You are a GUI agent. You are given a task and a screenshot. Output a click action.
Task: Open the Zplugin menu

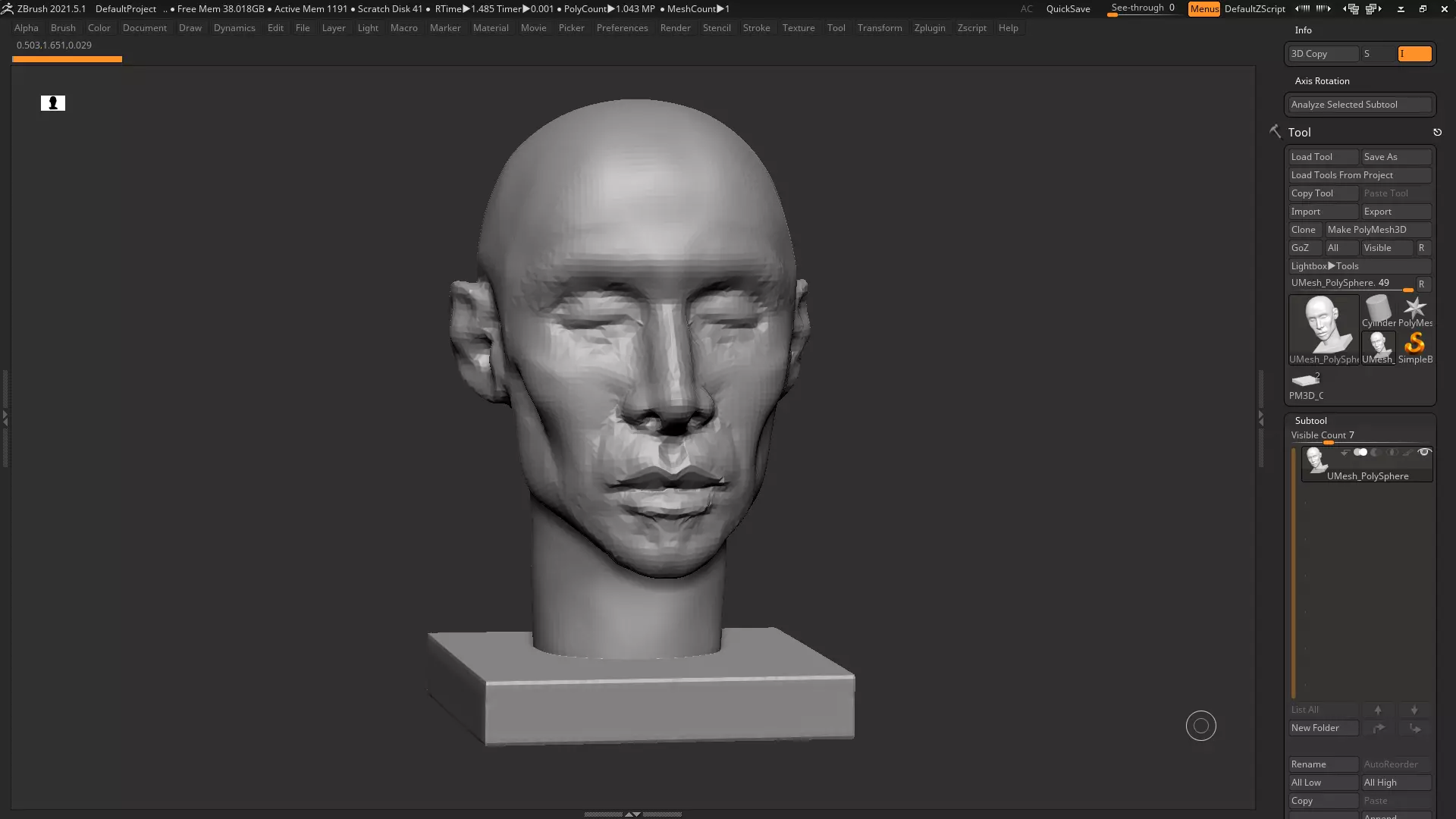pos(929,28)
